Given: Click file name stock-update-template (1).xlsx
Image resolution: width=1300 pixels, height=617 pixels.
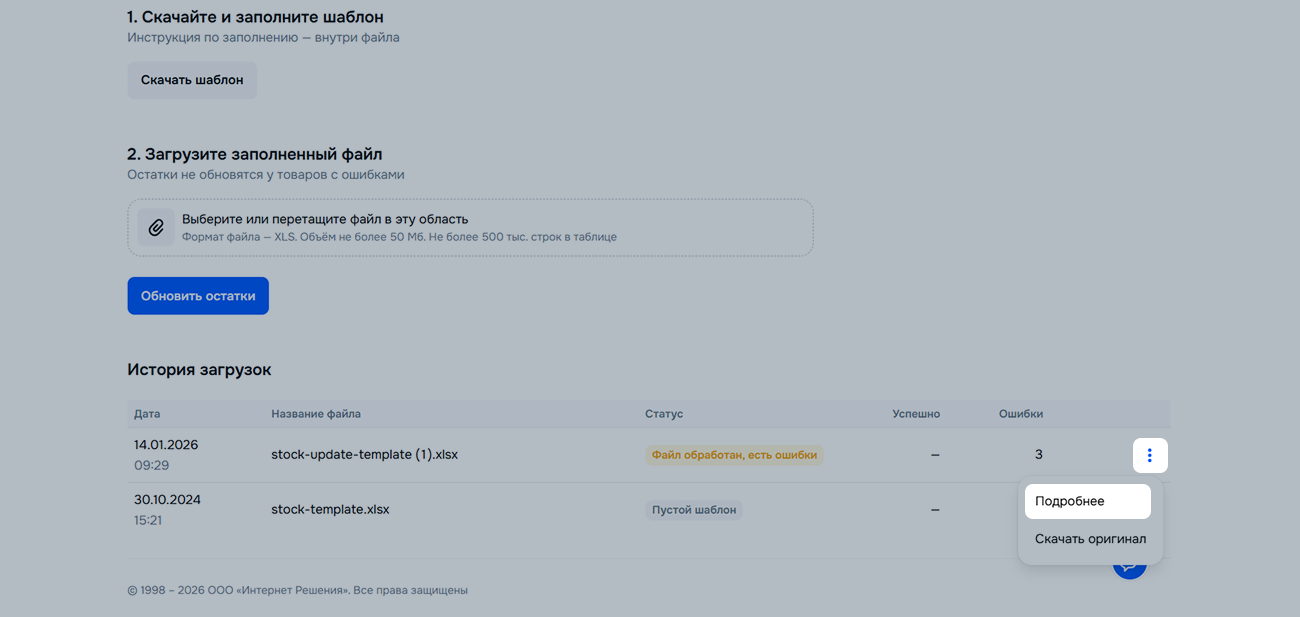Looking at the screenshot, I should point(364,454).
